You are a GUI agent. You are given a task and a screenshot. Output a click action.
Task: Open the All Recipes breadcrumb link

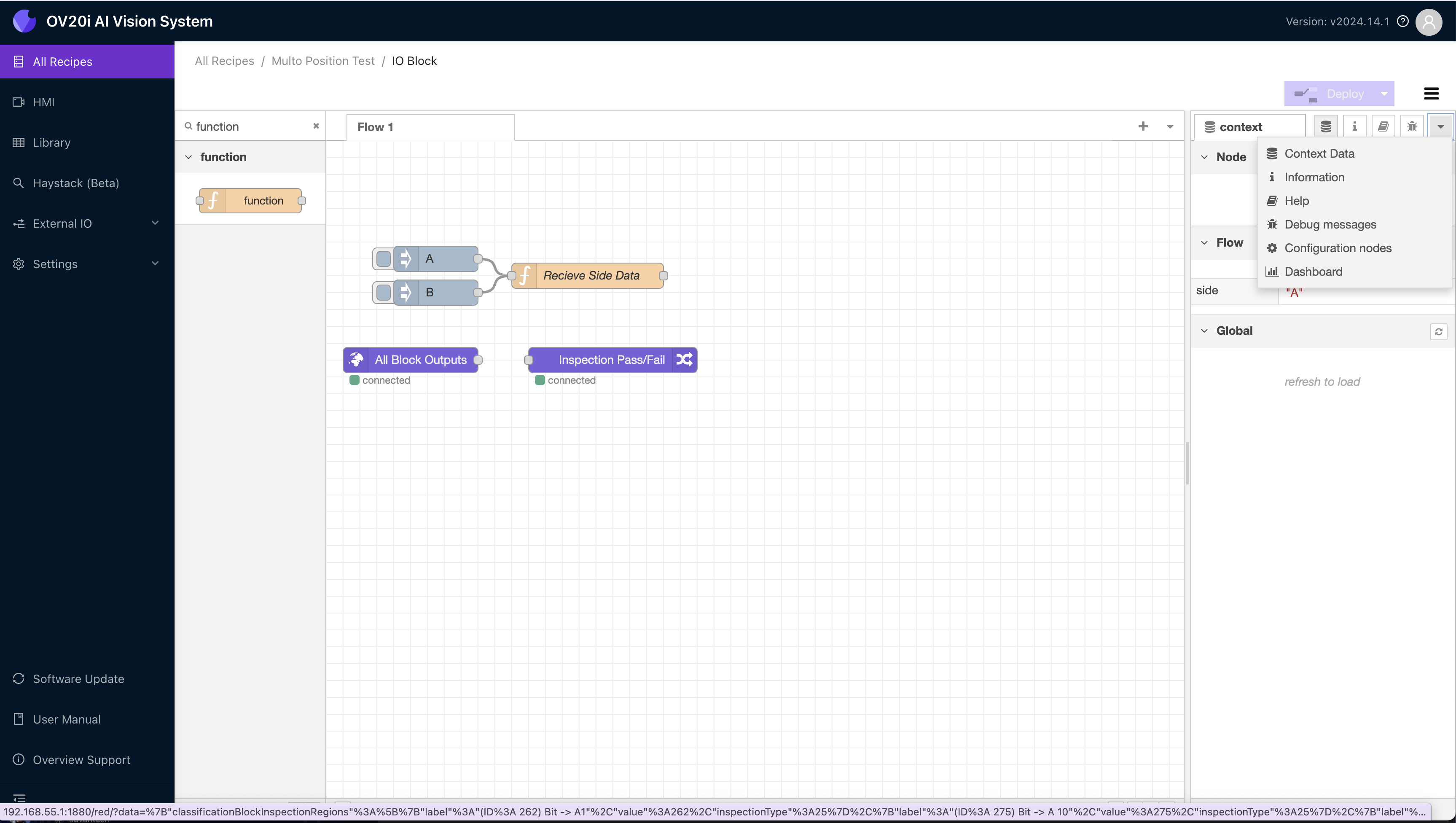click(224, 60)
